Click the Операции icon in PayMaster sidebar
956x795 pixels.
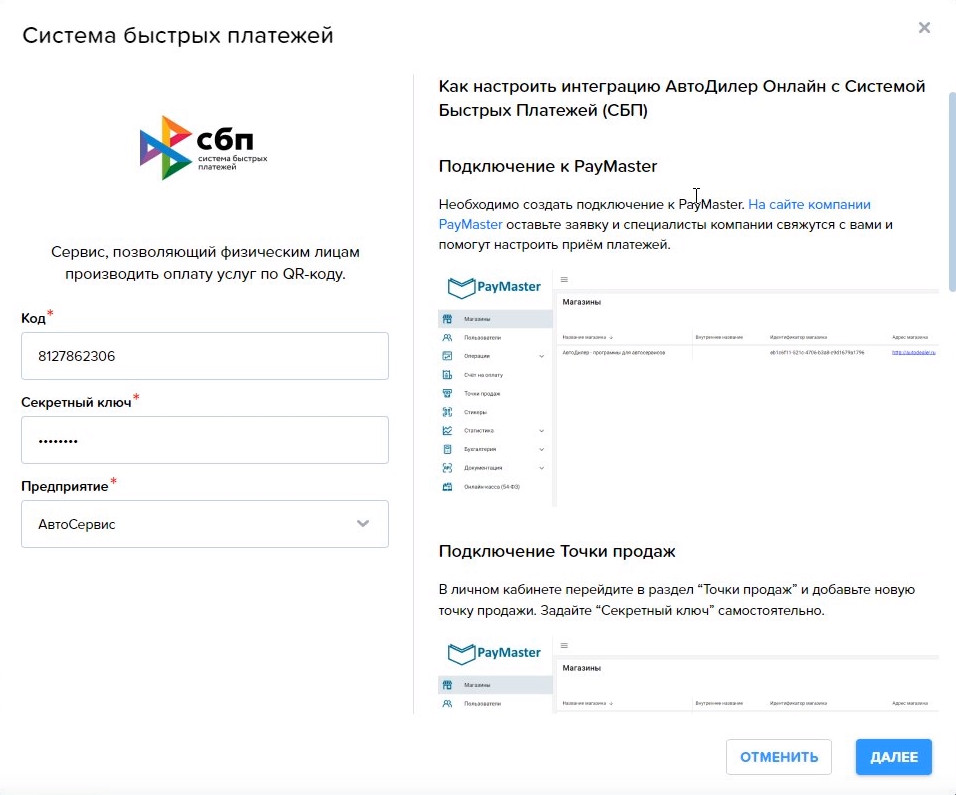pyautogui.click(x=447, y=356)
